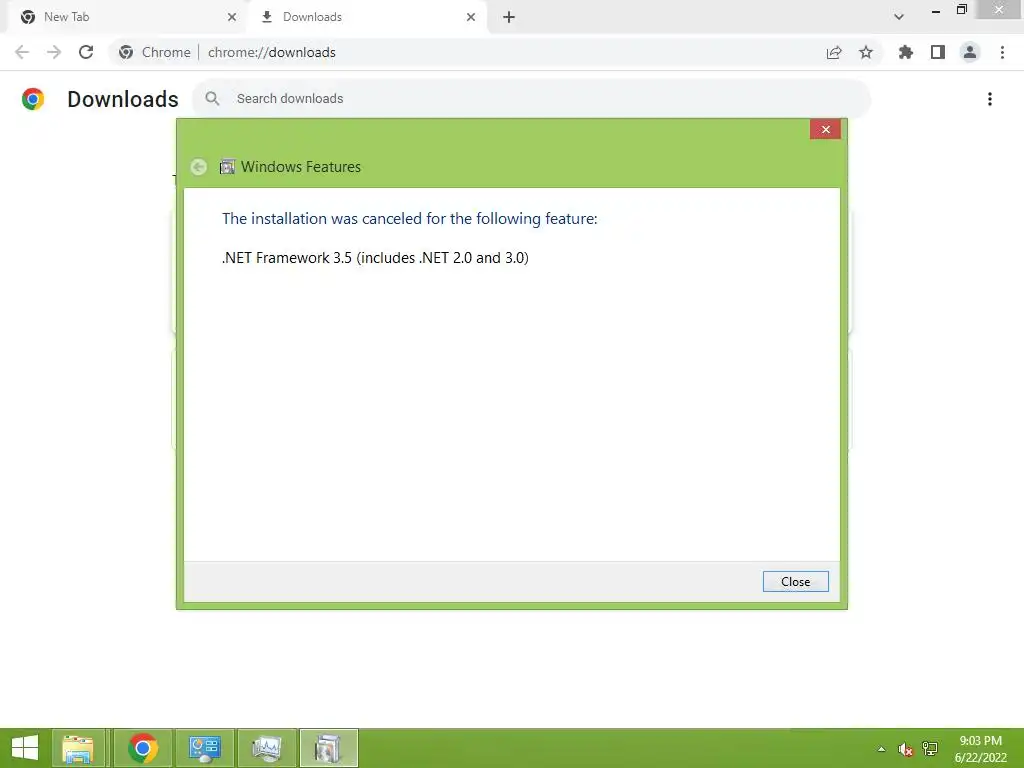The image size is (1024, 768).
Task: Go back in Chrome browser
Action: point(22,52)
